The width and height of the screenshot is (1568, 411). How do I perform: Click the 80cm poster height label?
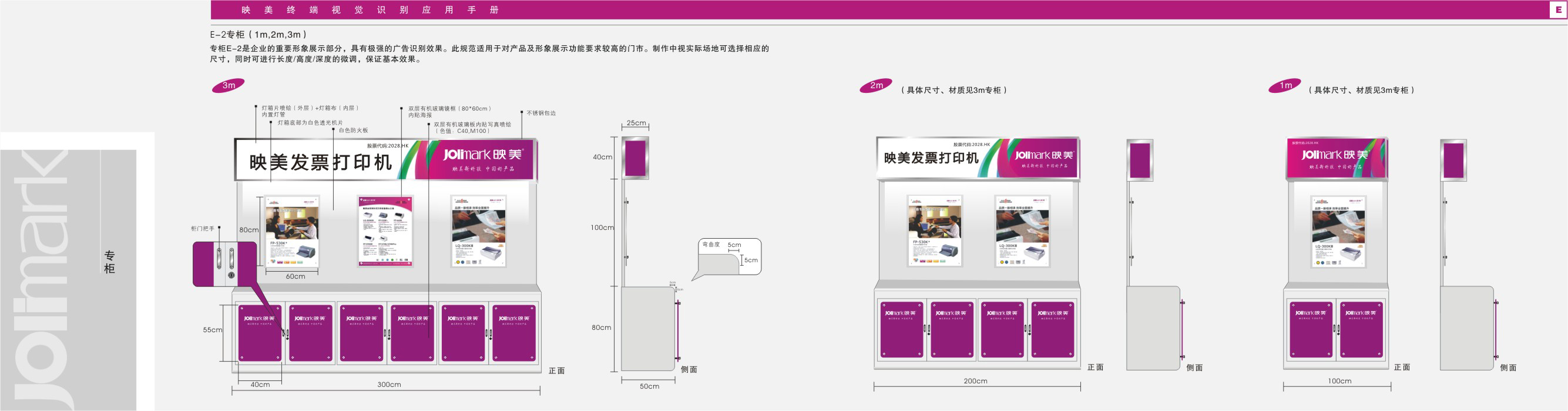[249, 230]
